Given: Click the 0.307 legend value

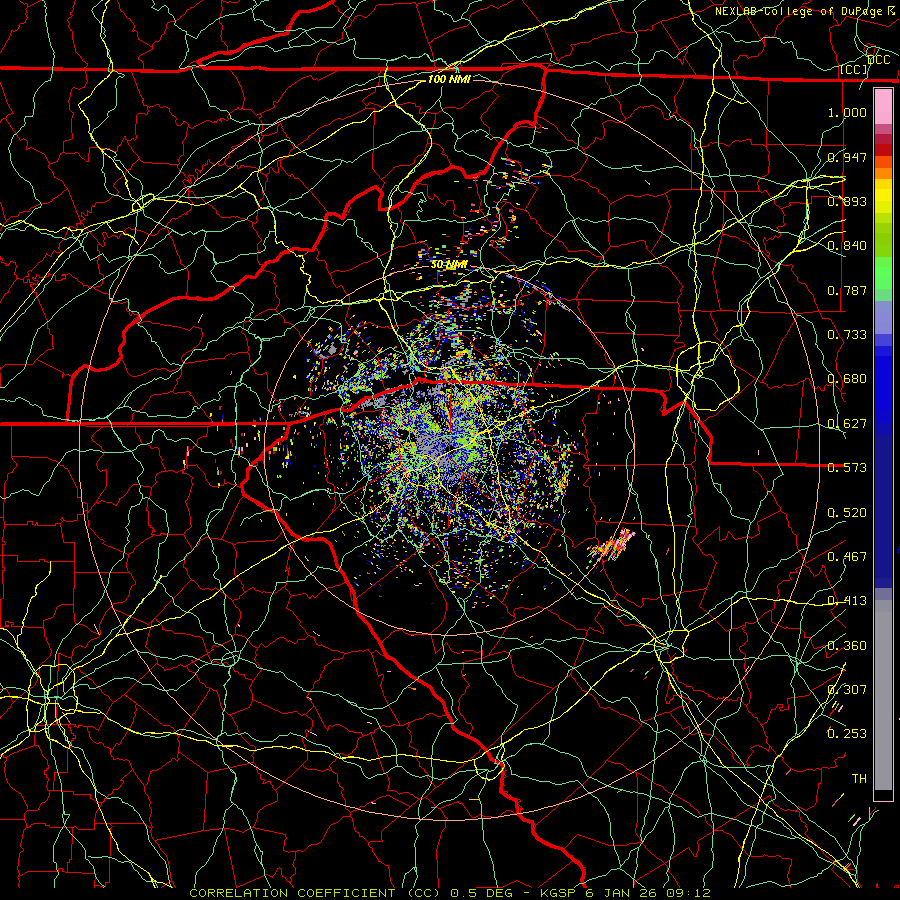Looking at the screenshot, I should pyautogui.click(x=847, y=690).
